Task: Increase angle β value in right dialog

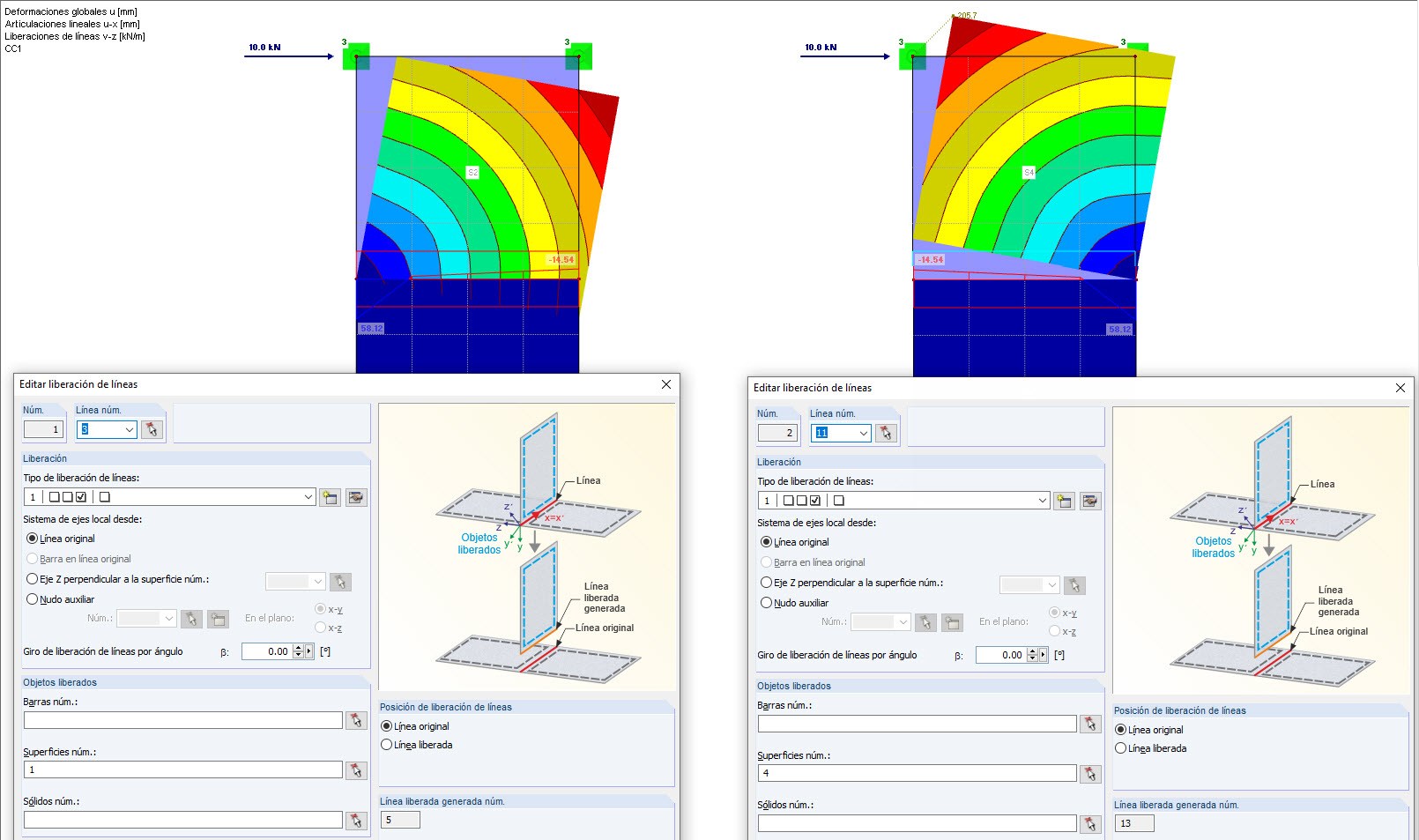Action: point(1033,651)
